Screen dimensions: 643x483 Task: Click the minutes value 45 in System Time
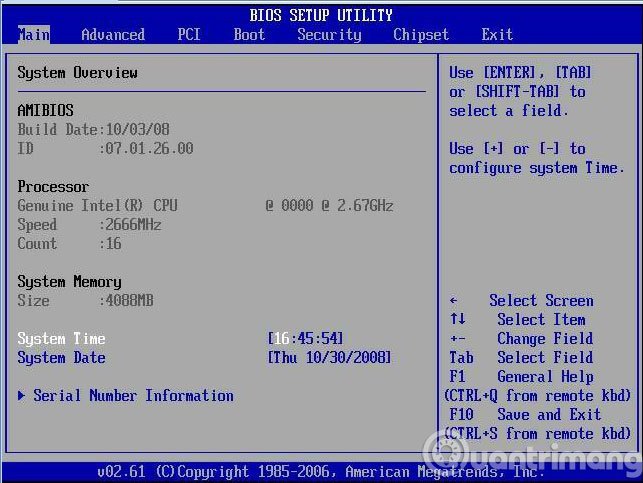[305, 339]
